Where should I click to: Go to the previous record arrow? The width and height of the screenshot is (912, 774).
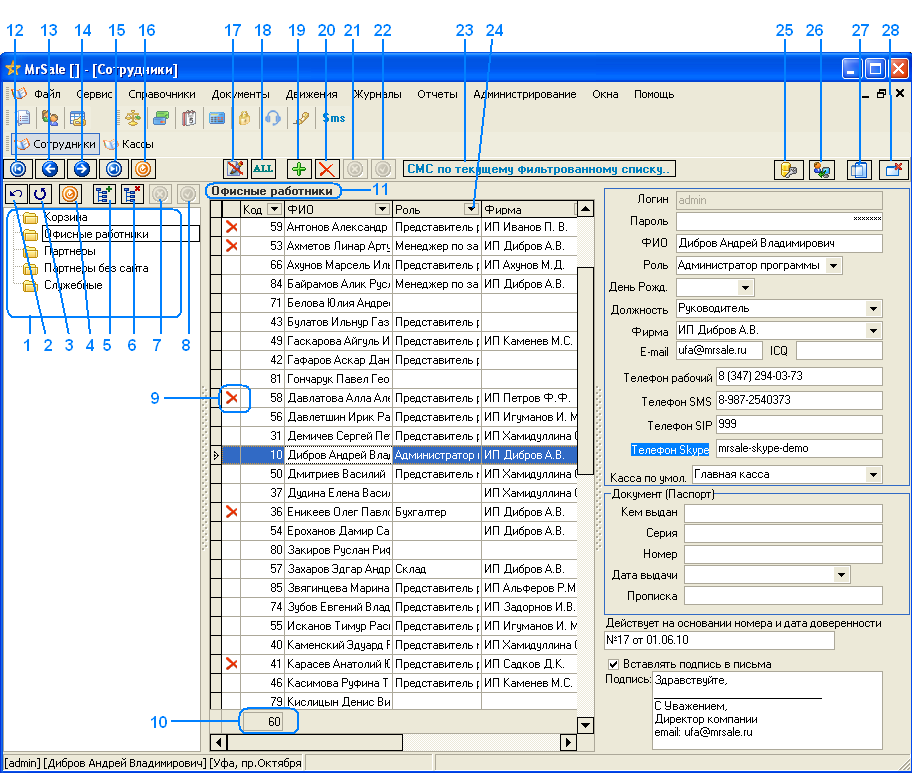click(x=50, y=169)
